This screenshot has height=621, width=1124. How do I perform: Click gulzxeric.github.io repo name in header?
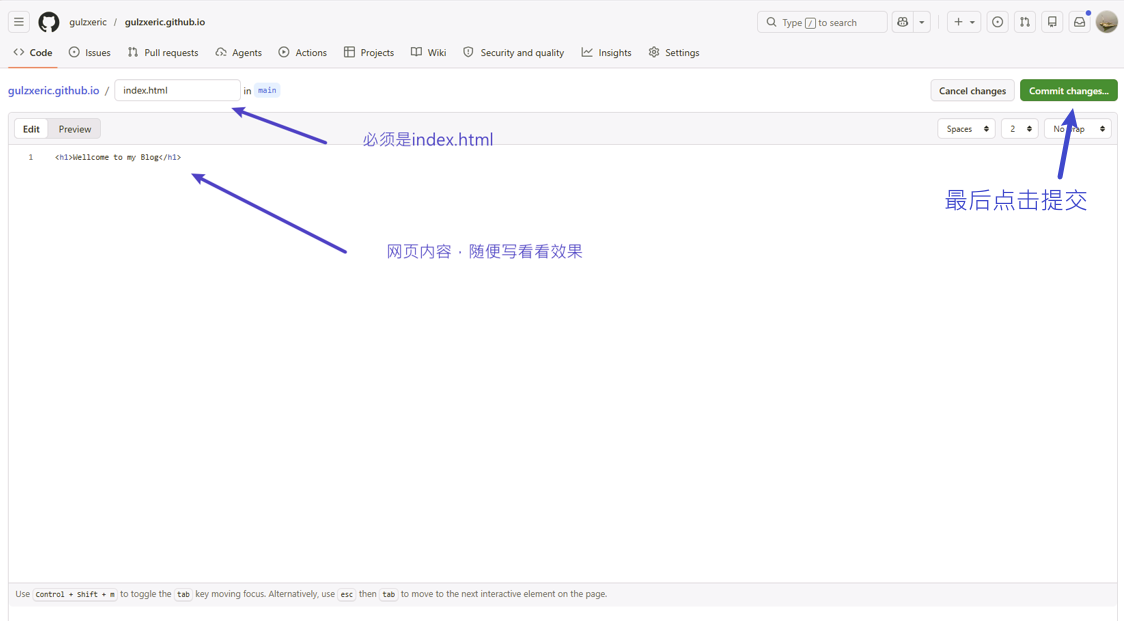165,22
